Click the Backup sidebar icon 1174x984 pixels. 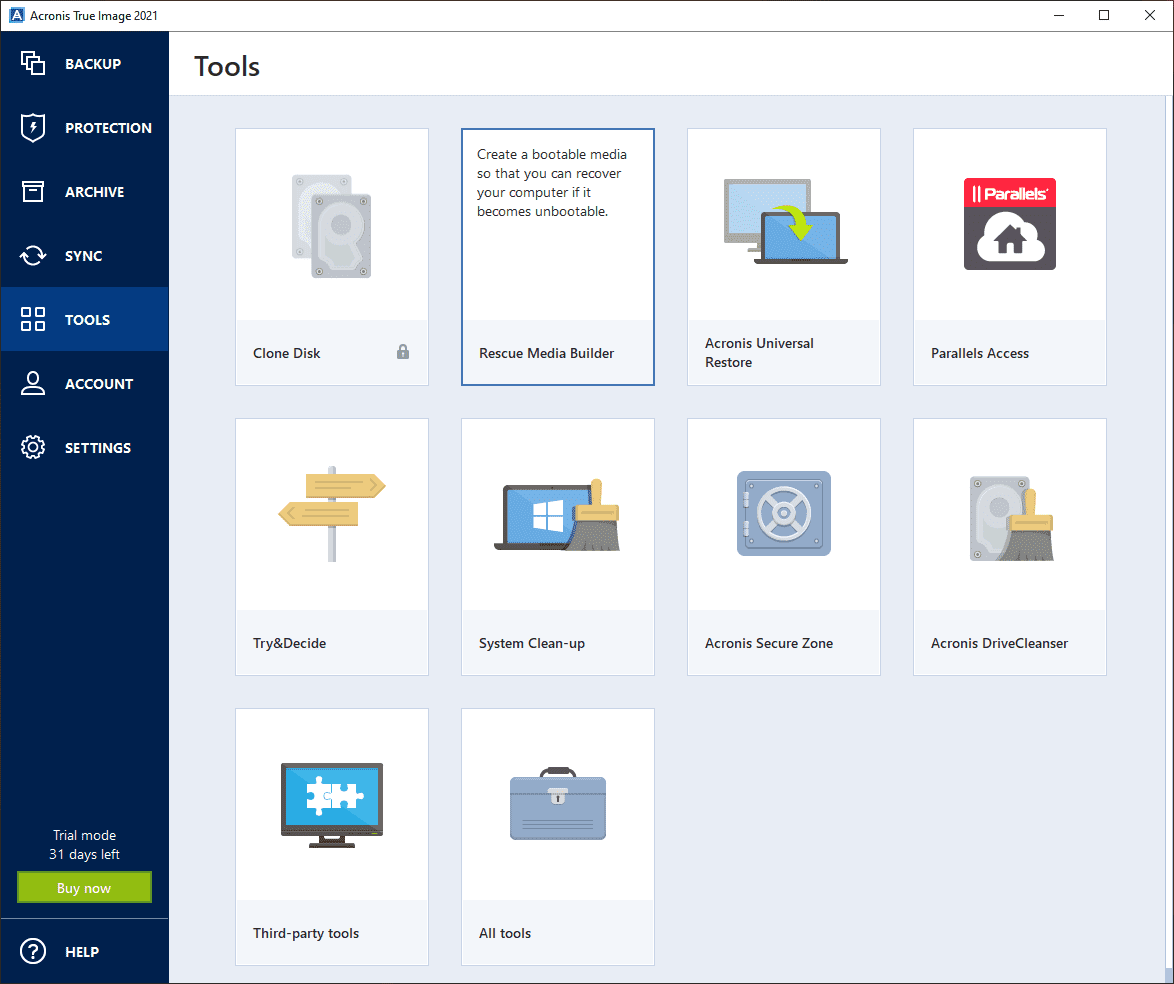[x=33, y=64]
